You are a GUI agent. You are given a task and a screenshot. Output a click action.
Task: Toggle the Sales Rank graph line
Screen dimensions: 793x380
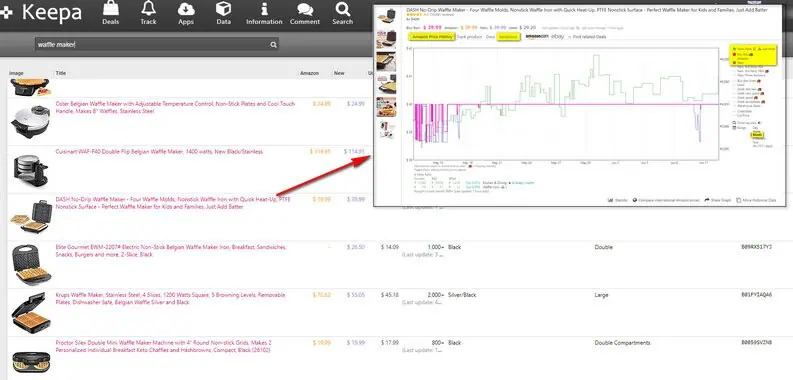(743, 49)
